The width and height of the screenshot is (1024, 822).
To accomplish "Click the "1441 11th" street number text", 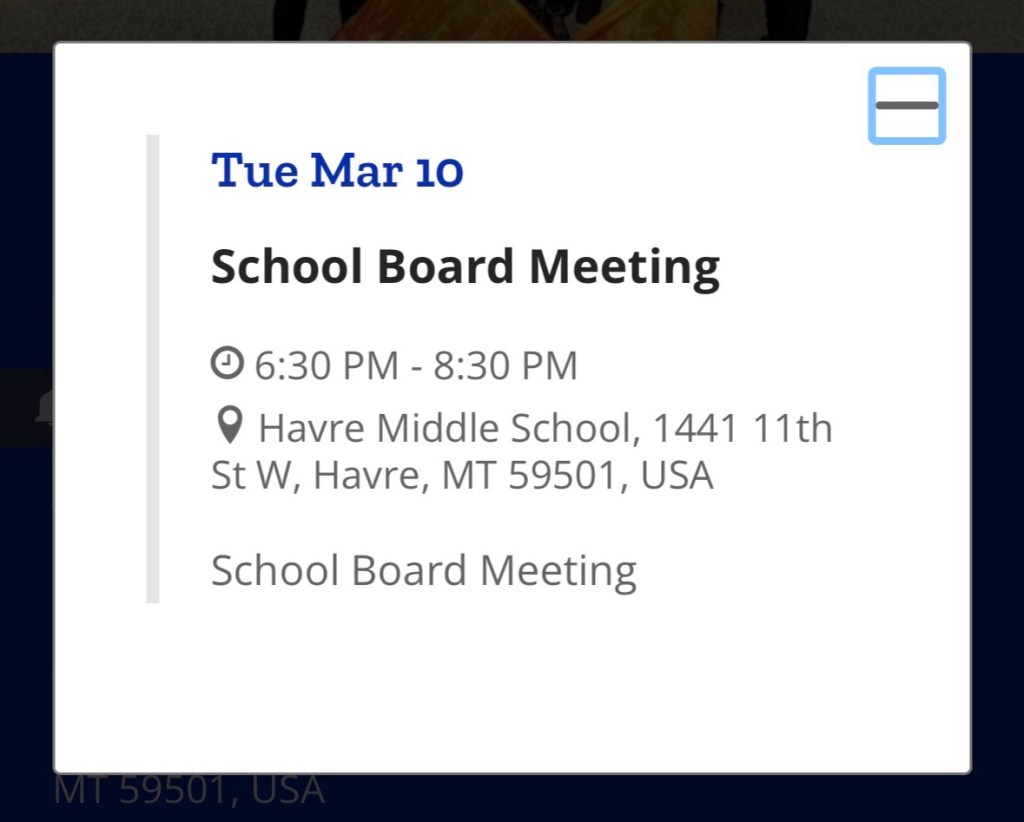I will 742,429.
